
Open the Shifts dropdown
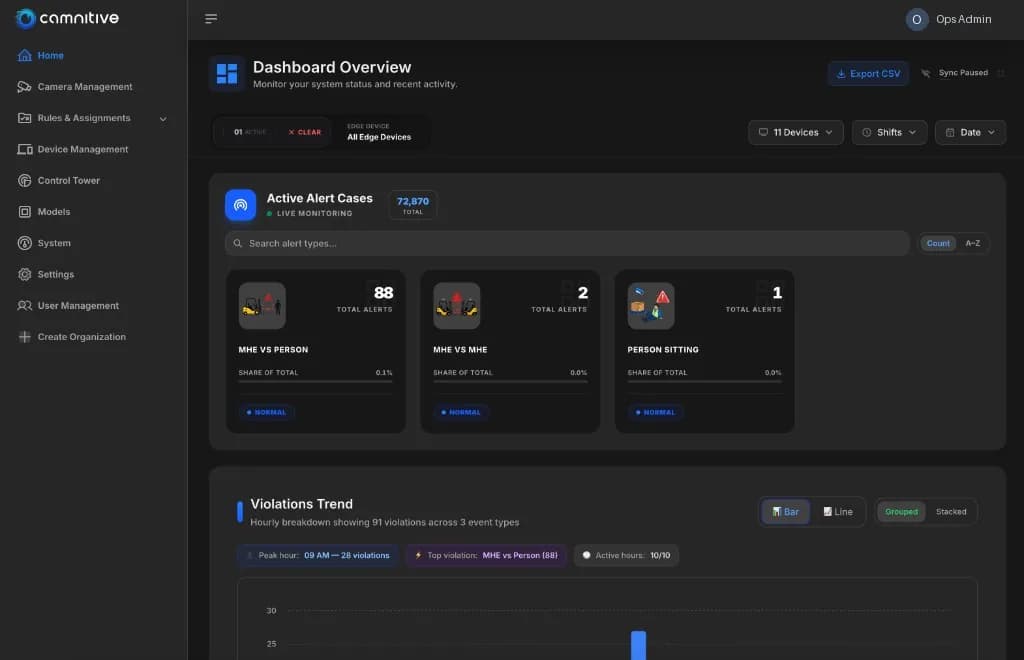pos(889,133)
